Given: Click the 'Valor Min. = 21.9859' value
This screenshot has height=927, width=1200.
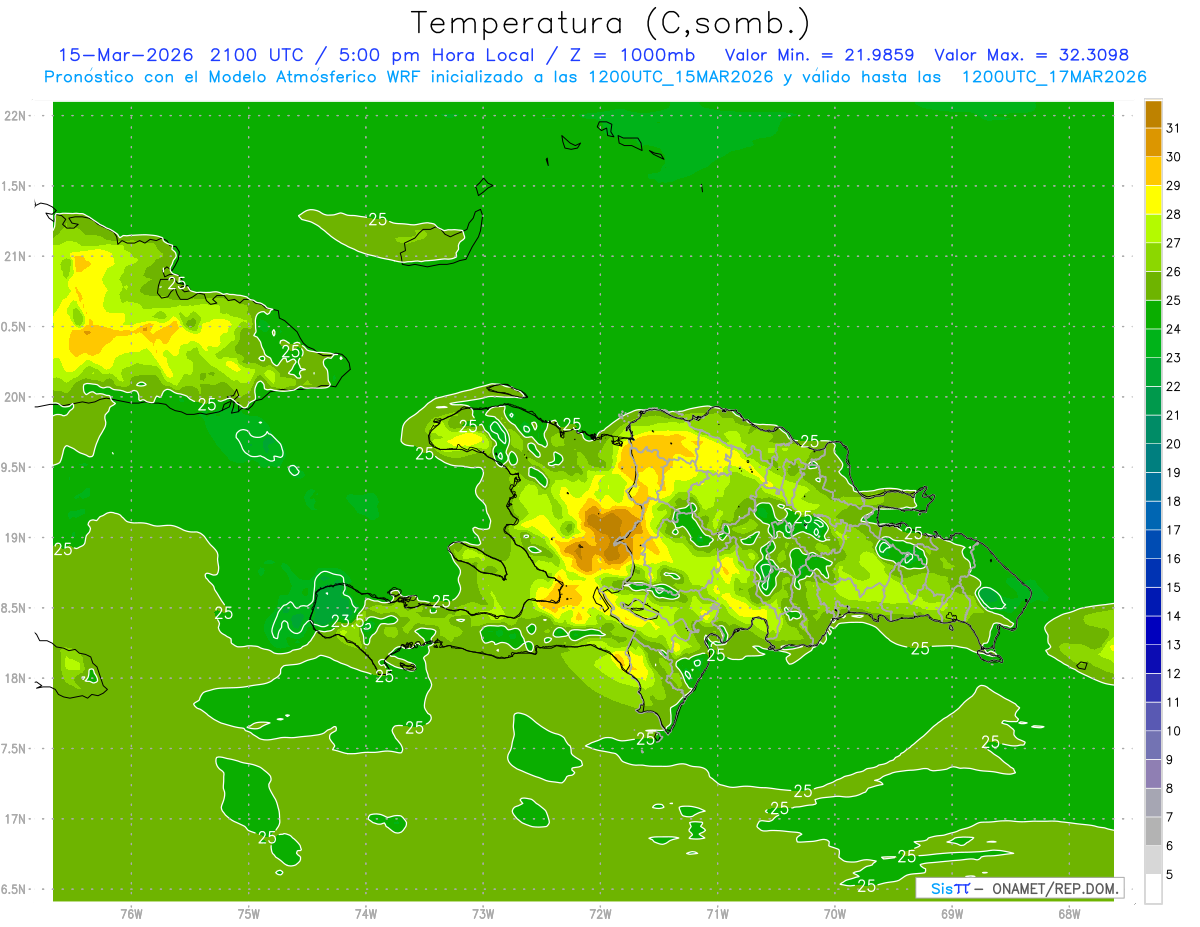Looking at the screenshot, I should point(819,55).
